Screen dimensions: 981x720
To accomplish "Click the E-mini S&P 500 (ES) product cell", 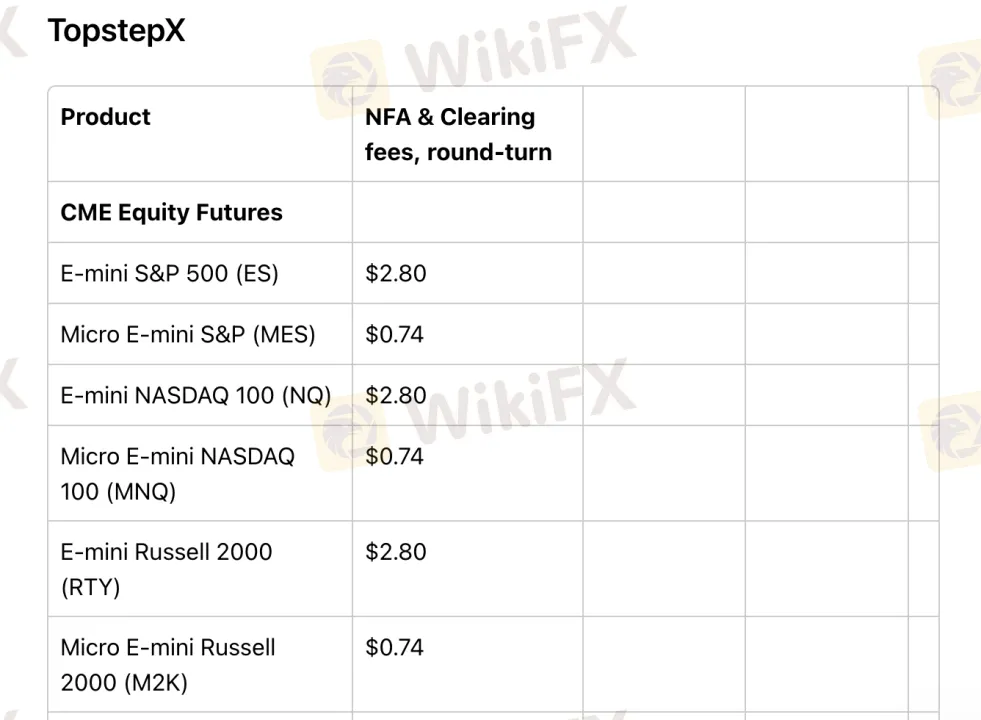I will pyautogui.click(x=169, y=273).
